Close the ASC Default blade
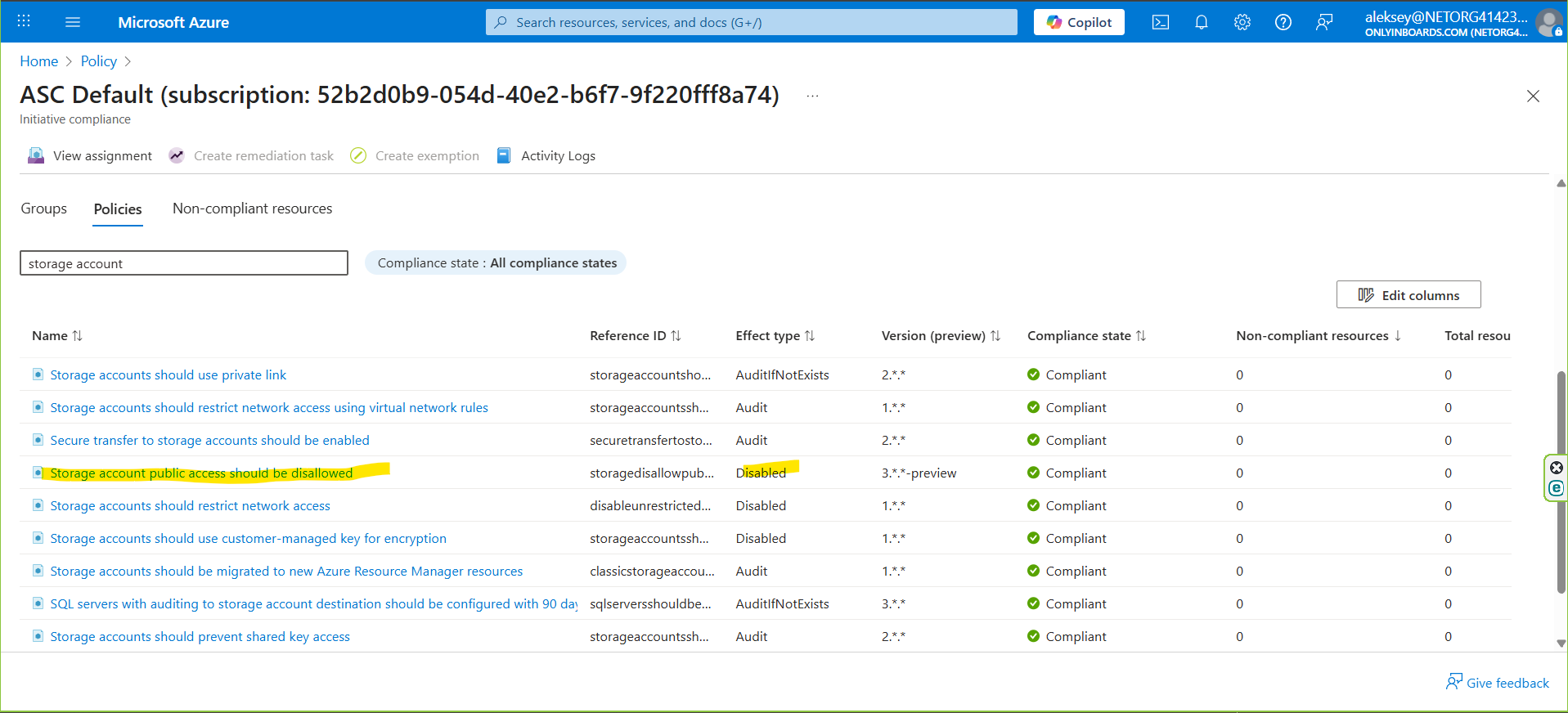 click(x=1534, y=96)
